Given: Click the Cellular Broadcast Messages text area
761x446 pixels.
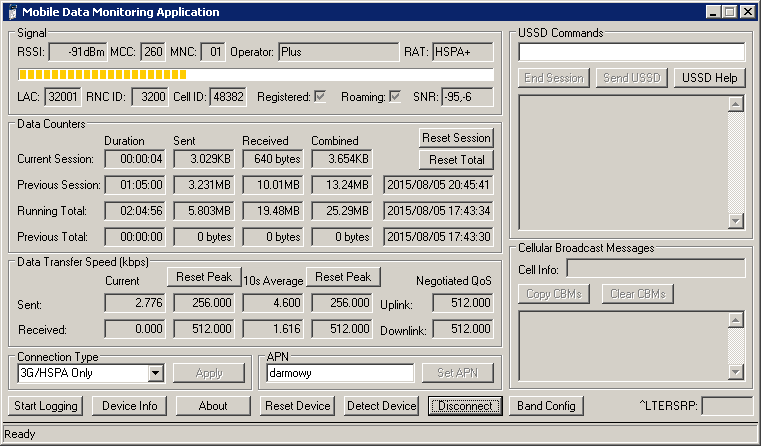Looking at the screenshot, I should click(624, 346).
